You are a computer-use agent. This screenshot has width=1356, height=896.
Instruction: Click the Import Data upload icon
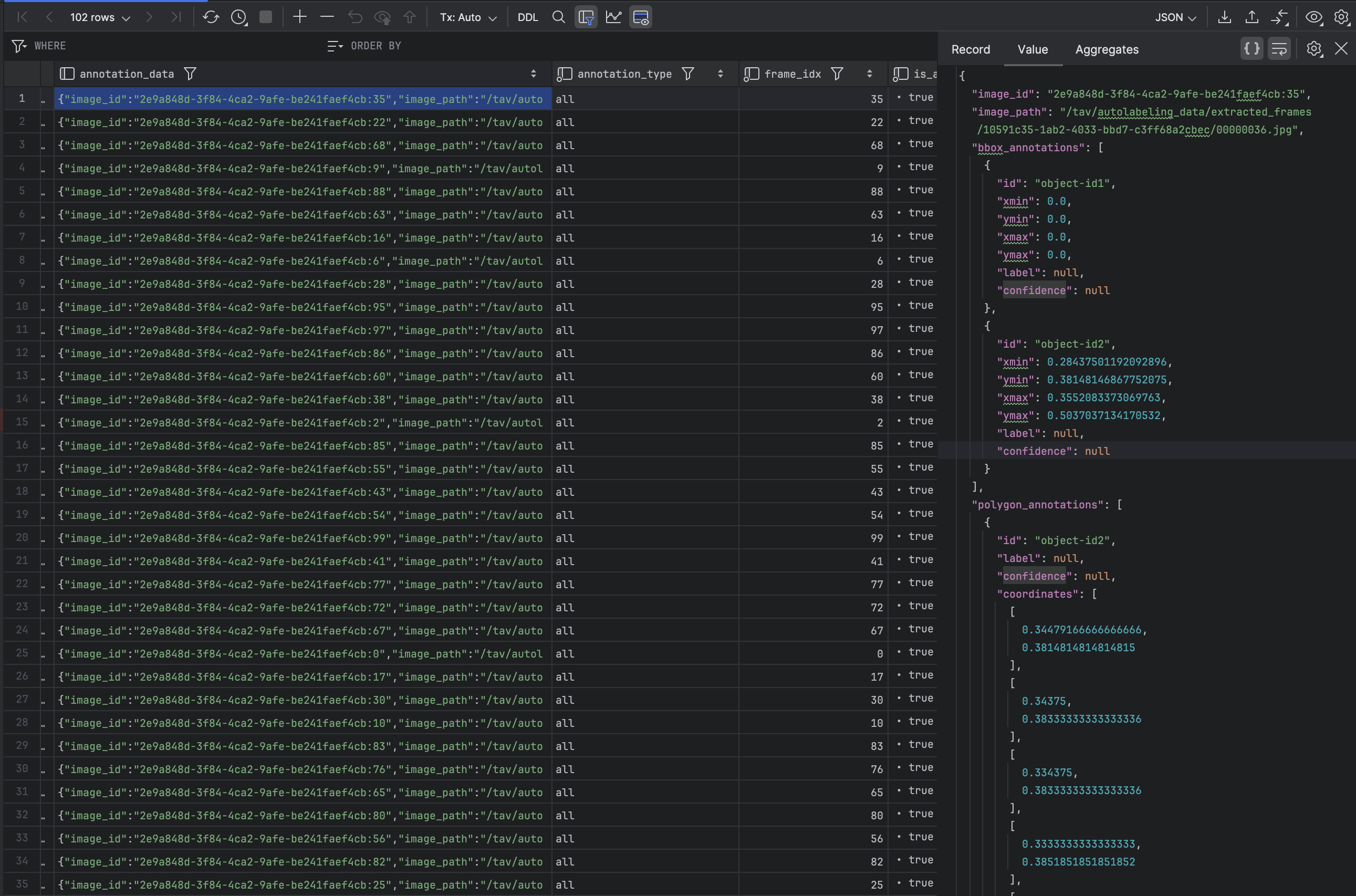point(1251,17)
